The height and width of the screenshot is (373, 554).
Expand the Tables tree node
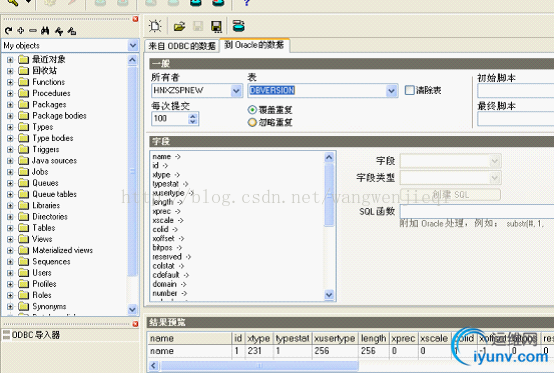pyautogui.click(x=10, y=228)
